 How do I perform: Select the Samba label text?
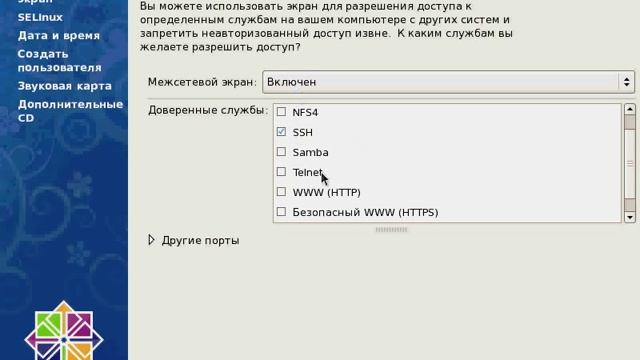[310, 153]
